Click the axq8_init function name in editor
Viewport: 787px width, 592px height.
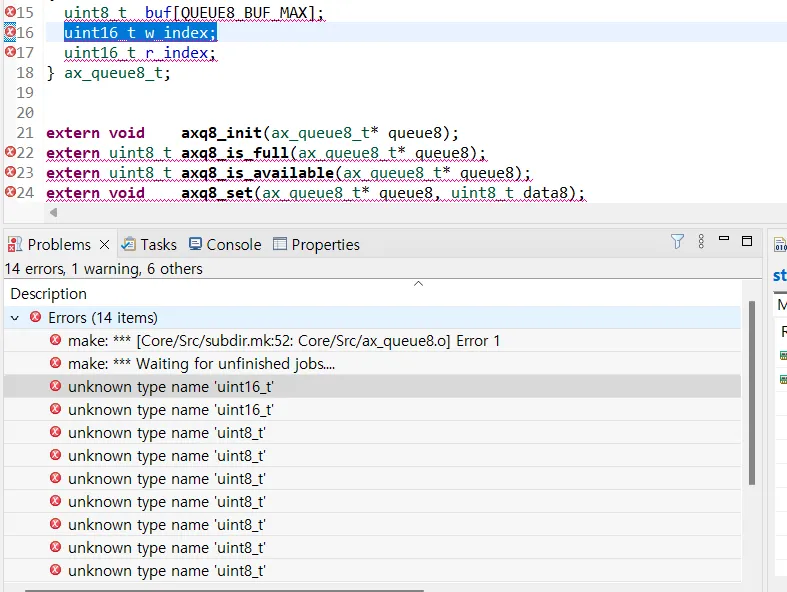[220, 133]
